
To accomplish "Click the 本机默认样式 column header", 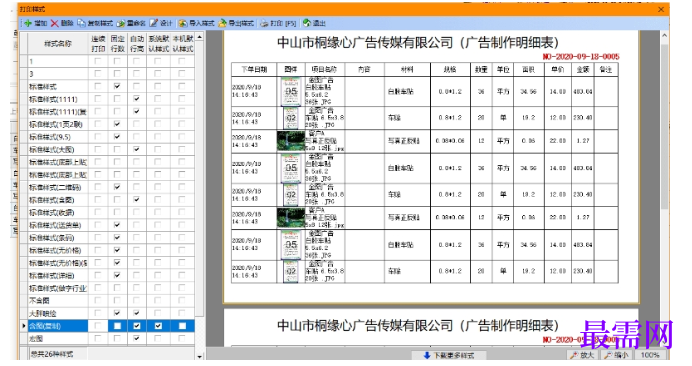I will click(183, 43).
